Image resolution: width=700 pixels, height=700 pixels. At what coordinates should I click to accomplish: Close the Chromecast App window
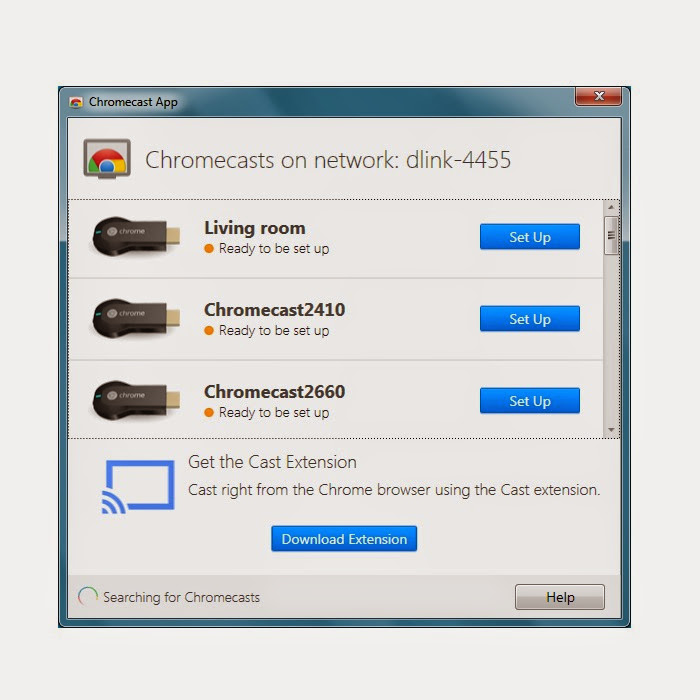click(598, 96)
